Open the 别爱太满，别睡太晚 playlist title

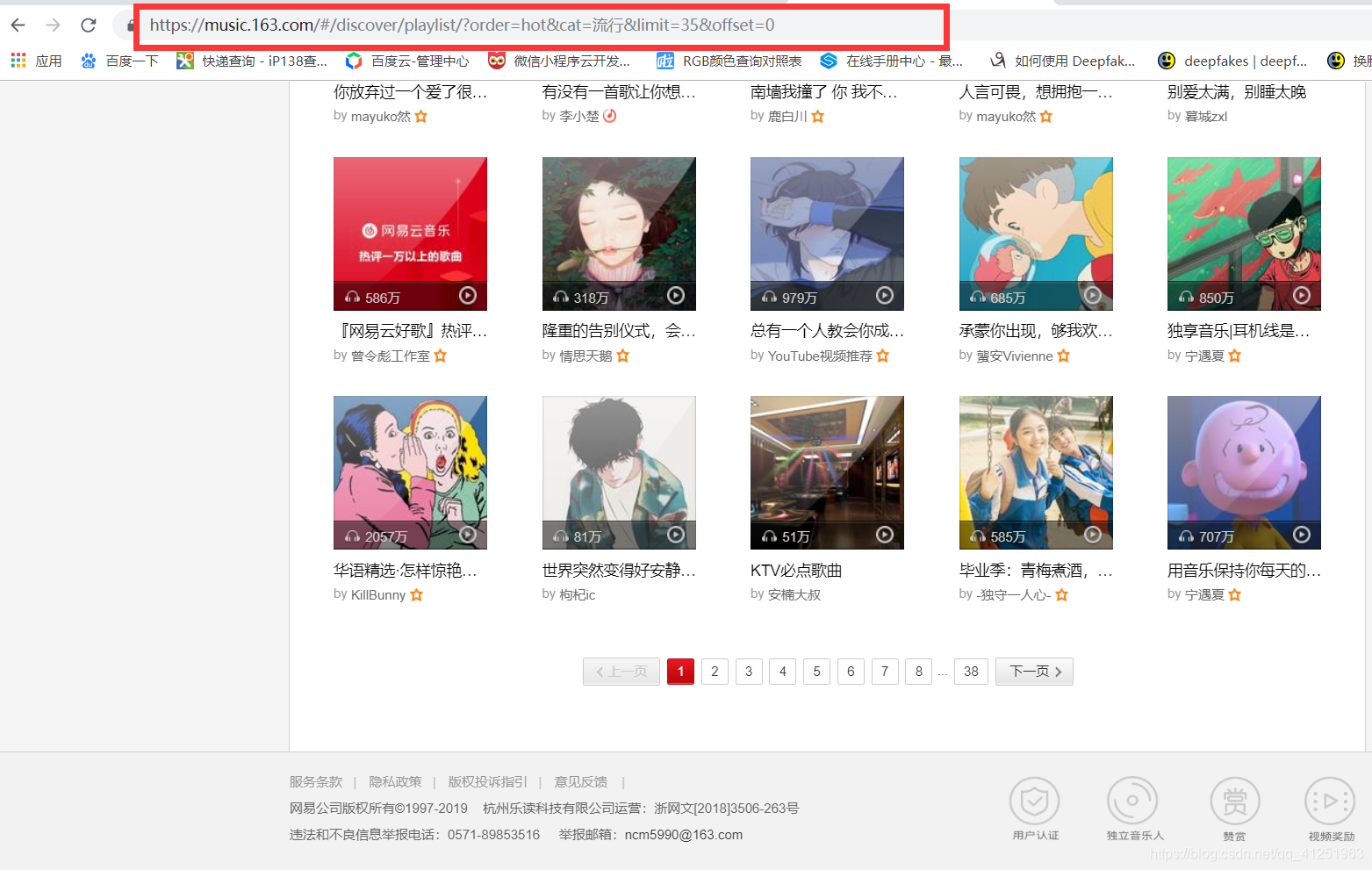1237,92
